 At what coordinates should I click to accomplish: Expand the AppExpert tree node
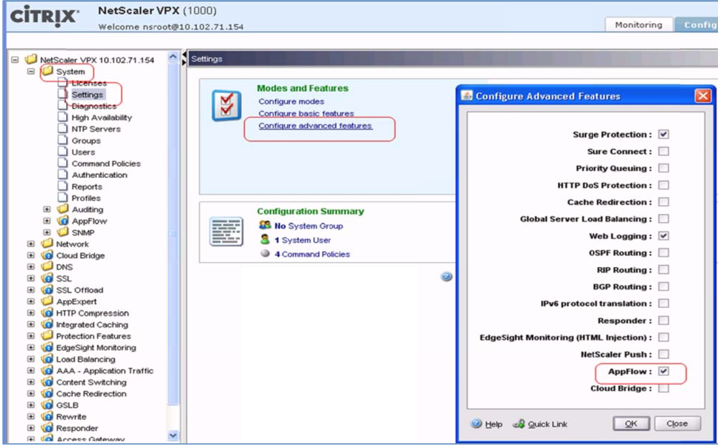point(31,301)
